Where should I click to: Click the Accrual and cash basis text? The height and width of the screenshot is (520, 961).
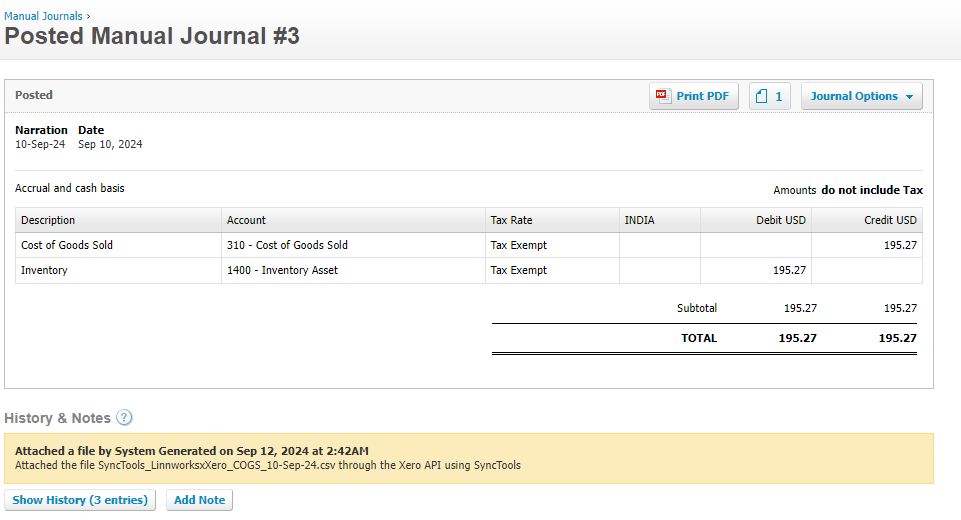[70, 188]
